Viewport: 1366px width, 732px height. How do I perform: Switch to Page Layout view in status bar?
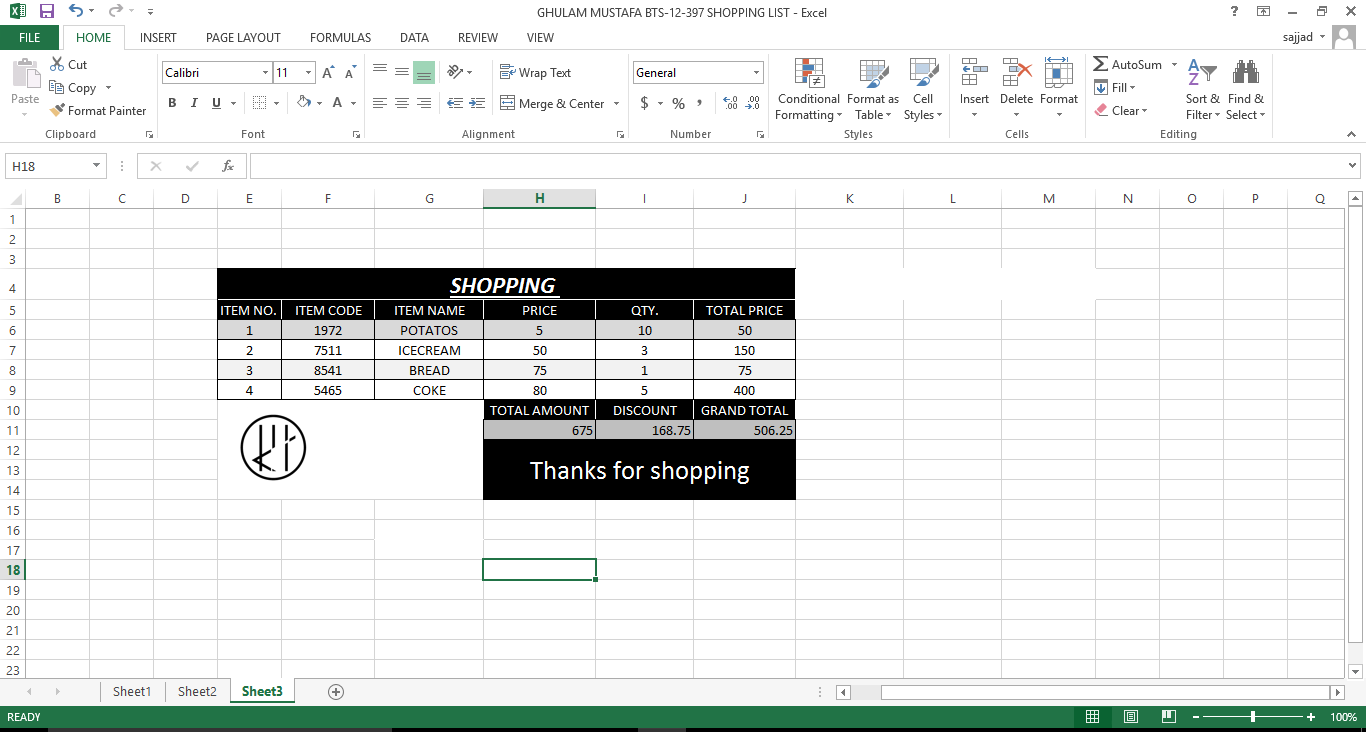point(1130,717)
